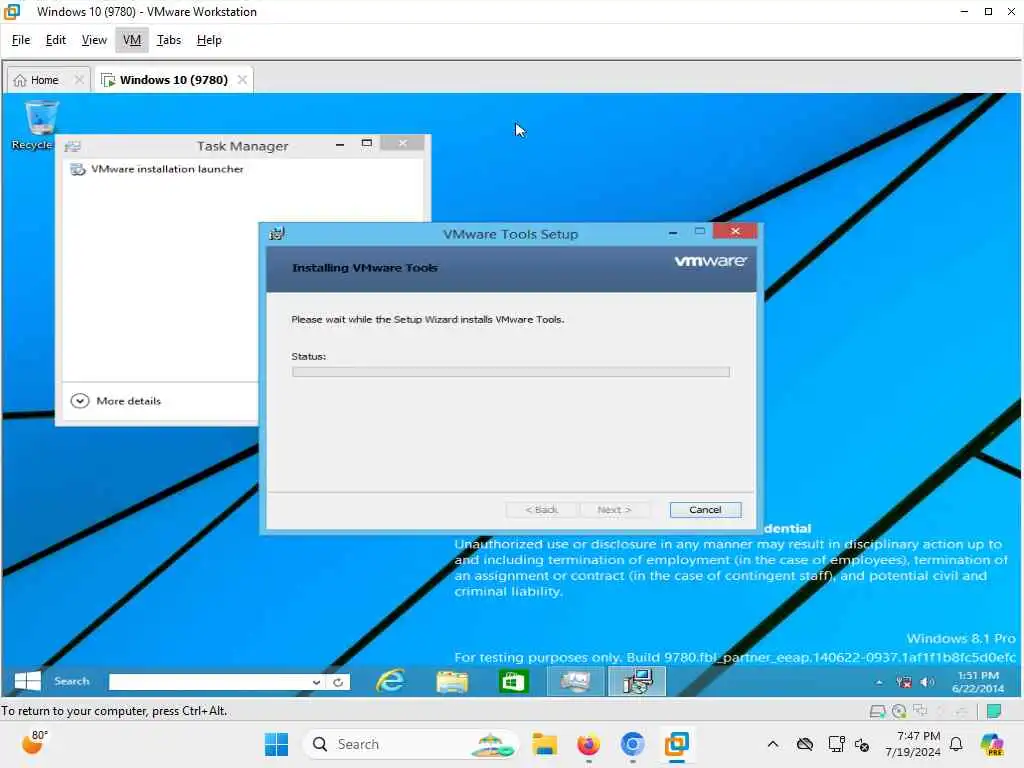1024x768 pixels.
Task: Show hidden icons in guest tray
Action: pyautogui.click(x=879, y=682)
